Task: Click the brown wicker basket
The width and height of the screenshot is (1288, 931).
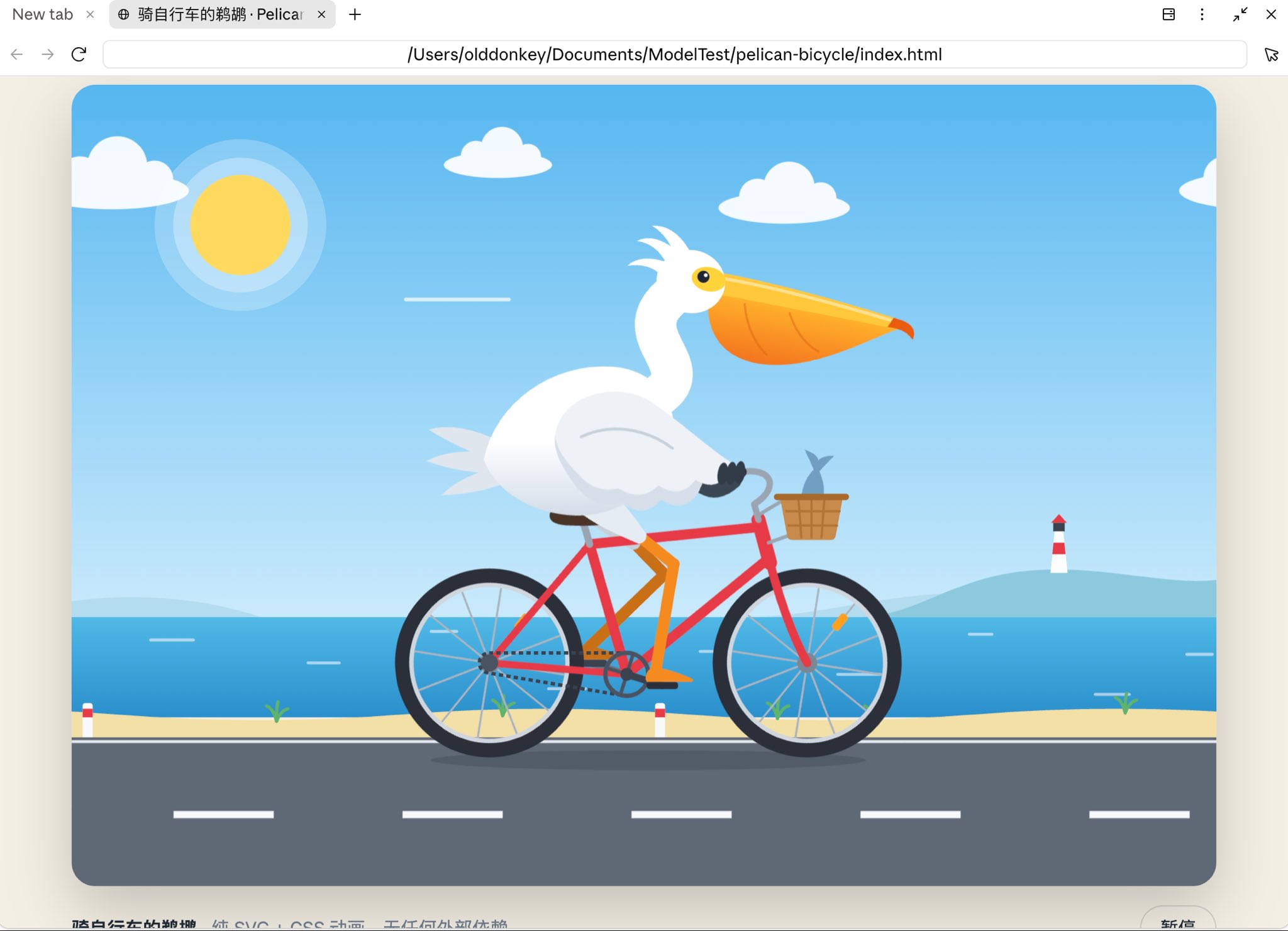Action: pos(811,517)
